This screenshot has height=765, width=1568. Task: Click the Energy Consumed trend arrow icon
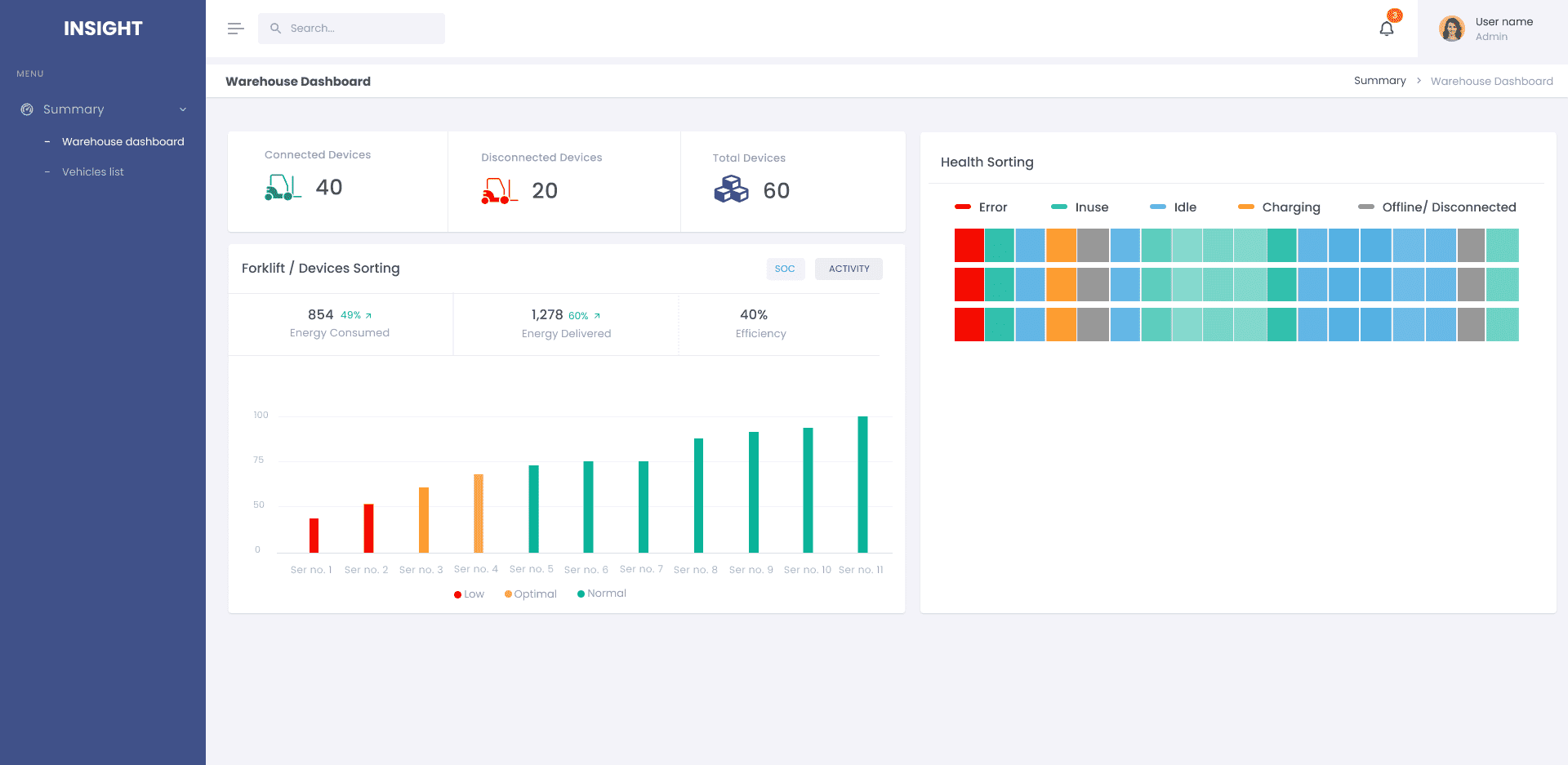tap(368, 316)
